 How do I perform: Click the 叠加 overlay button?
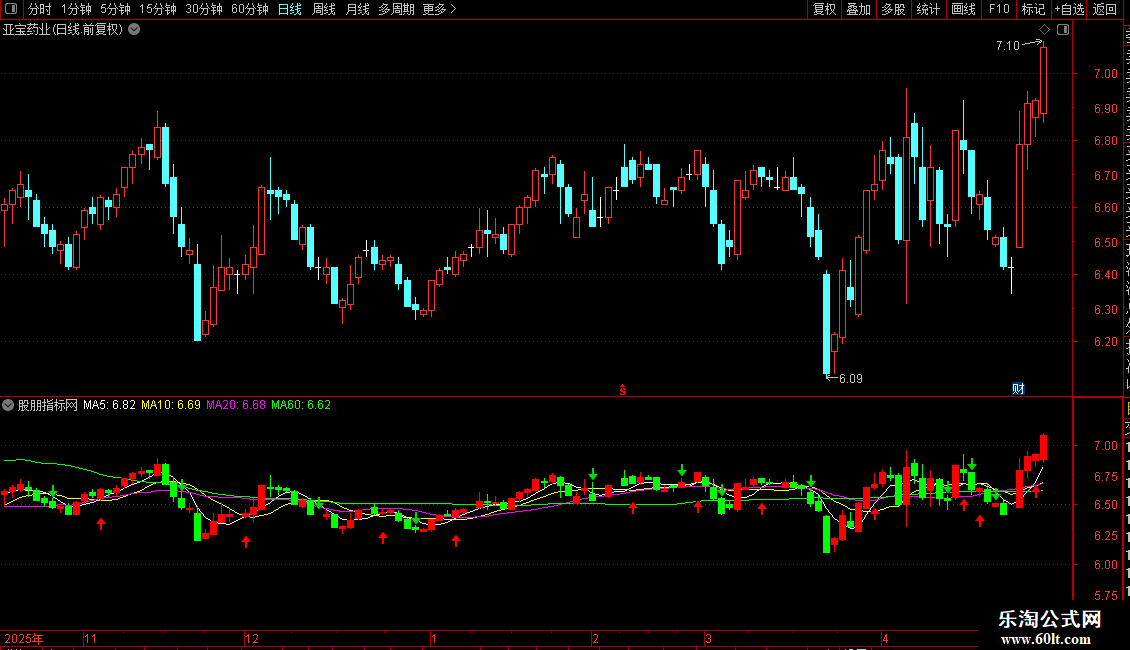tap(858, 9)
